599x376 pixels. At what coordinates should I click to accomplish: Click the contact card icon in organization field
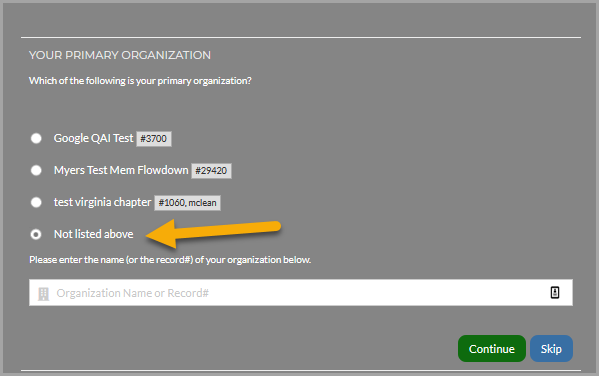tap(555, 293)
